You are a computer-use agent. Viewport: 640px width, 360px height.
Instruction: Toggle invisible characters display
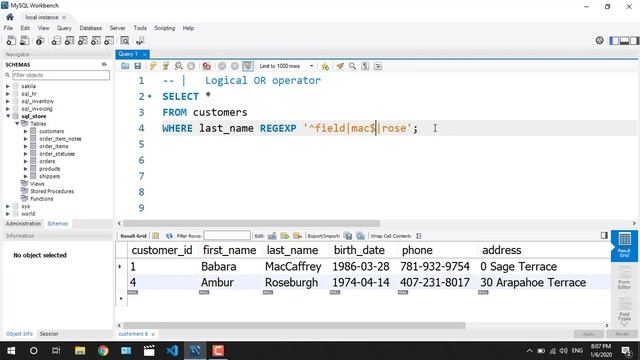365,66
